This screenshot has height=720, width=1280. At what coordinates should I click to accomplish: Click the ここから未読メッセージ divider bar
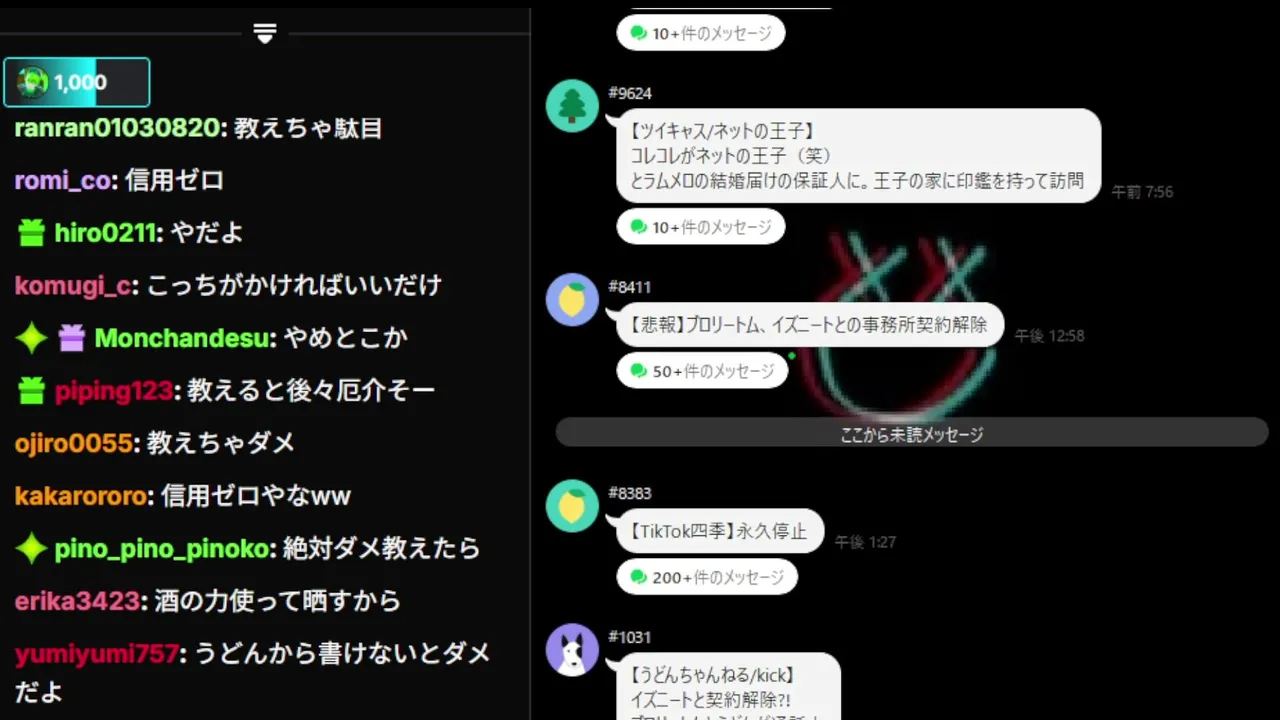coord(912,433)
